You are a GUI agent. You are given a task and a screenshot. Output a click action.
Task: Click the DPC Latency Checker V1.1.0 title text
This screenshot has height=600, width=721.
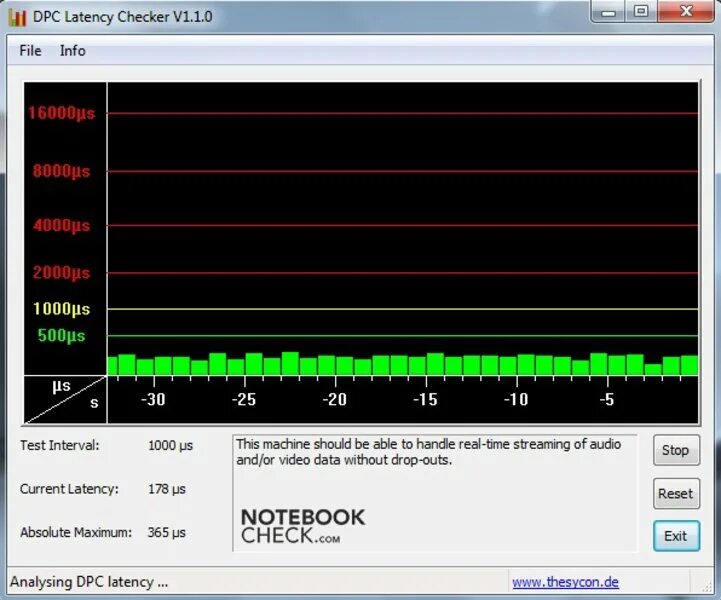pos(122,17)
